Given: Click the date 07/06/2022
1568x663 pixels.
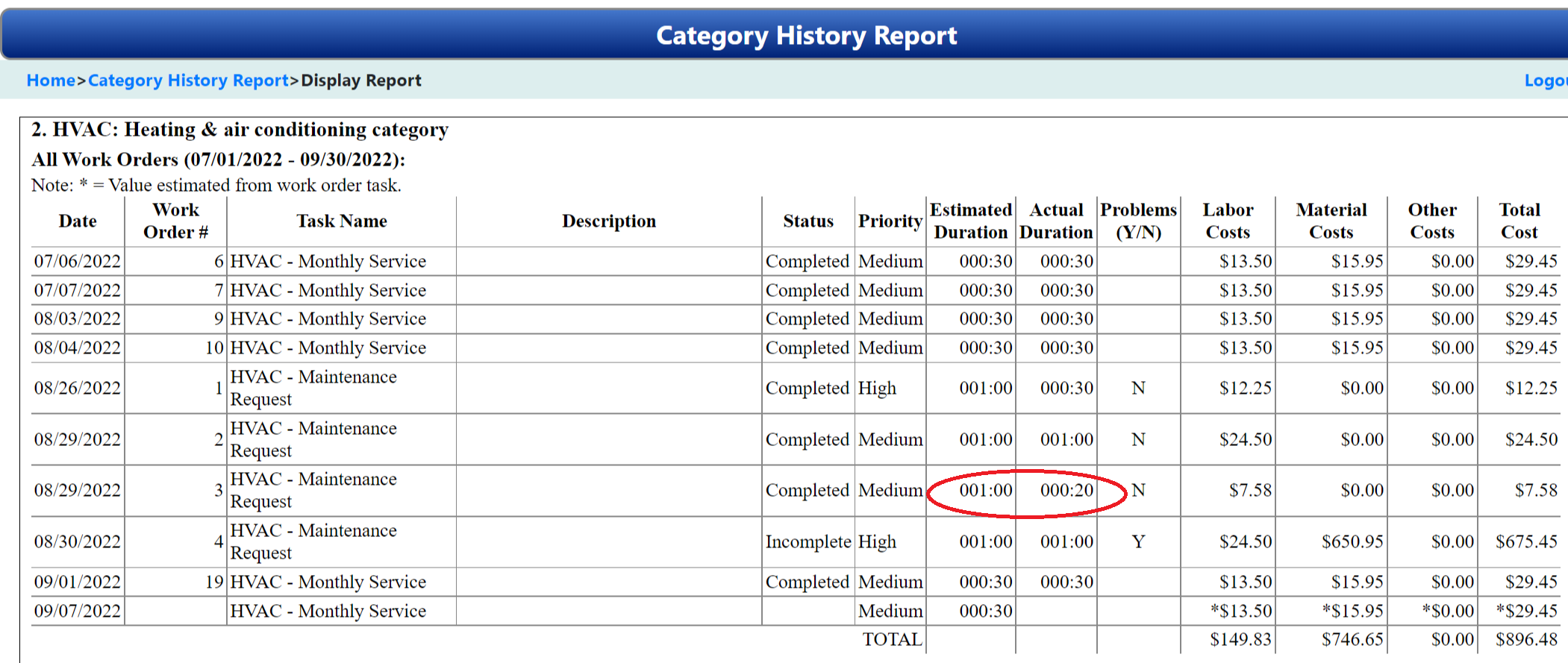Looking at the screenshot, I should pyautogui.click(x=78, y=262).
